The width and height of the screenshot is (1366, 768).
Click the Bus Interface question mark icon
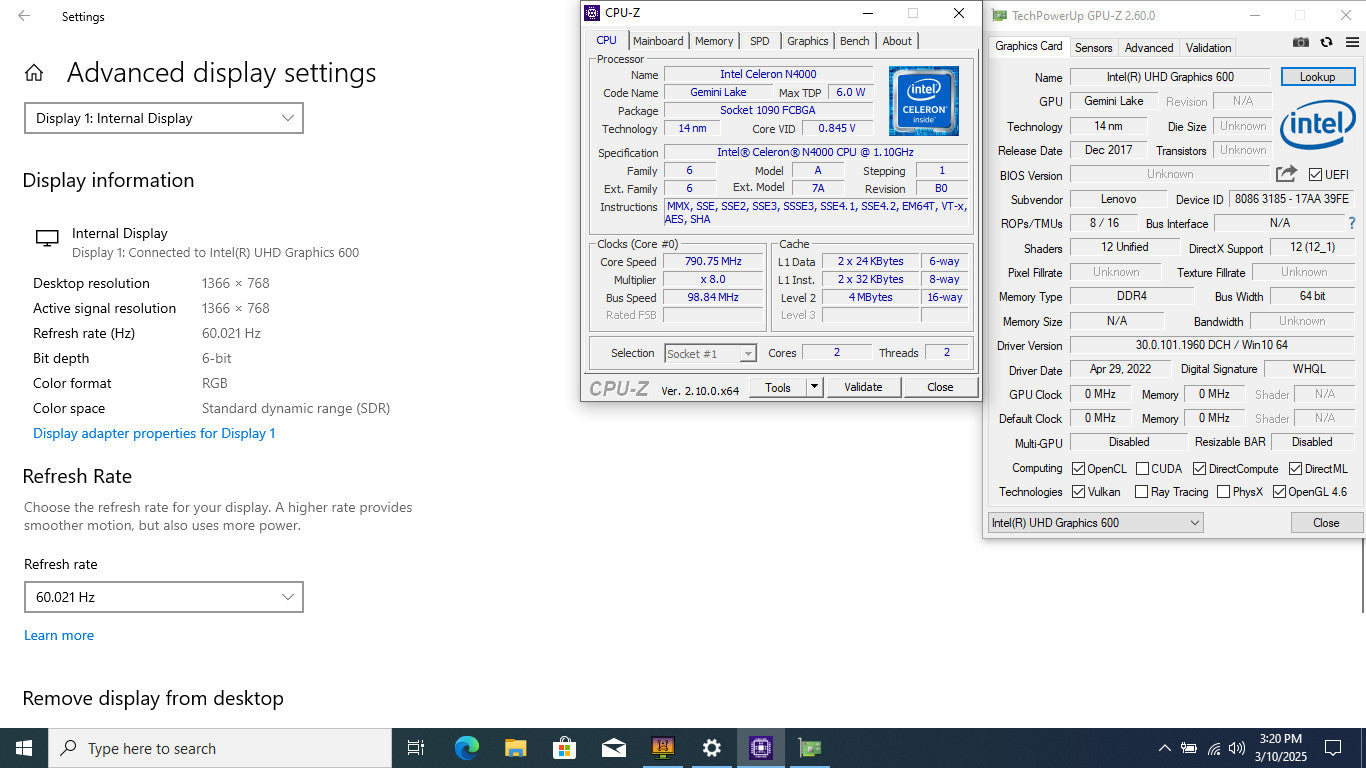coord(1352,223)
